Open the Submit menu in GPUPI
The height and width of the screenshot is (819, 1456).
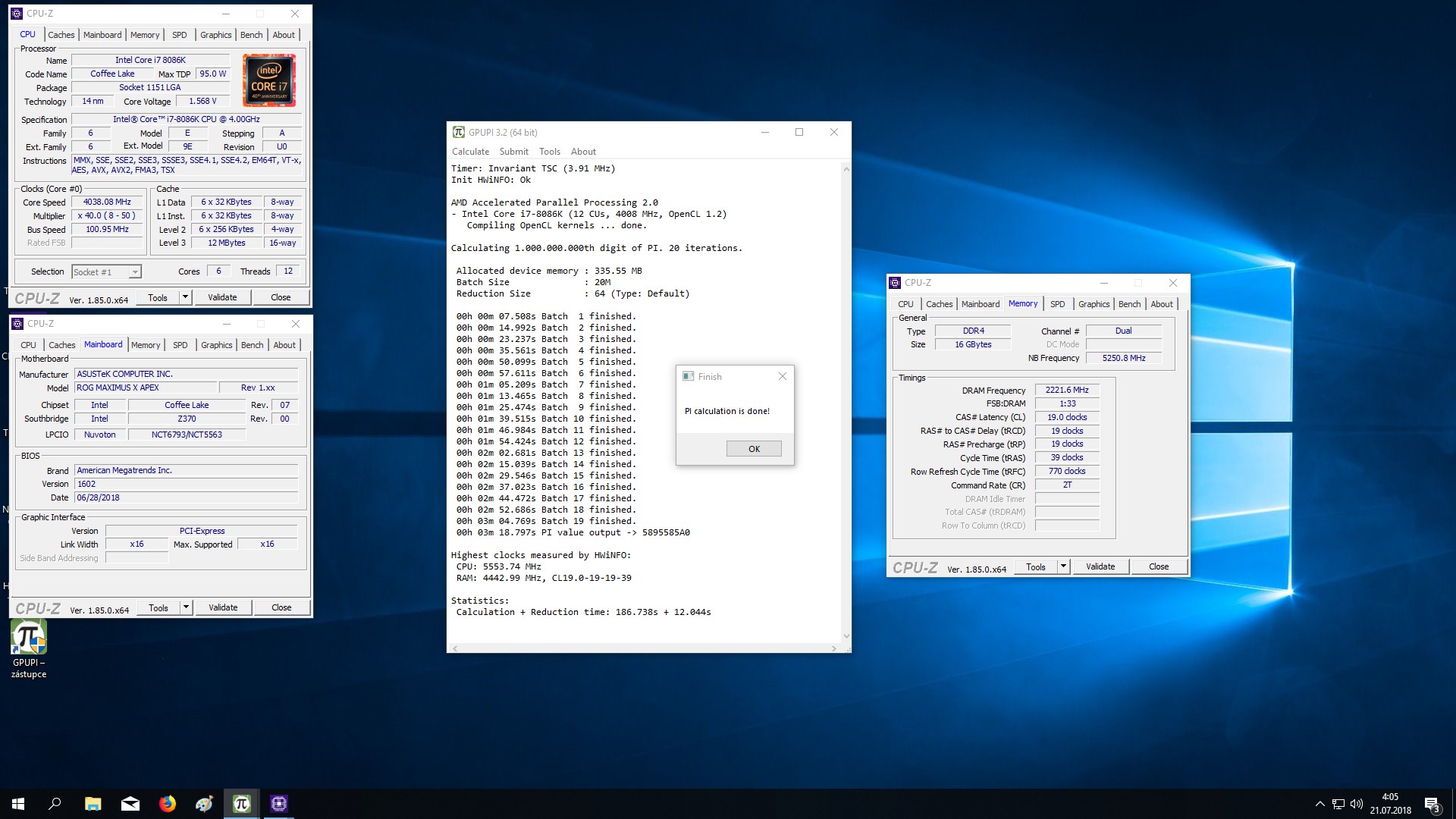tap(513, 152)
